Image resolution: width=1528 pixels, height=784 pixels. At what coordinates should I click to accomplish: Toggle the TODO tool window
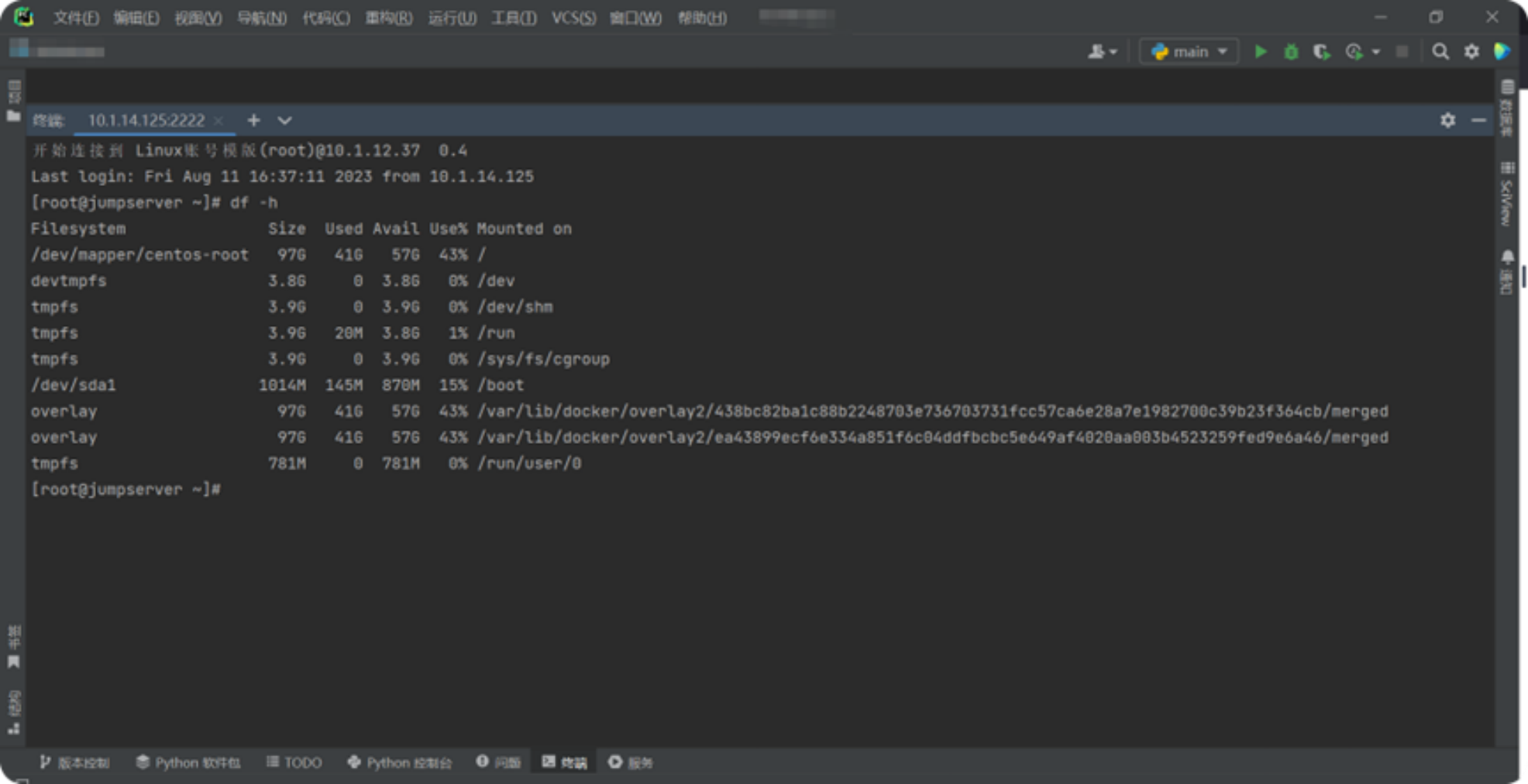[294, 762]
